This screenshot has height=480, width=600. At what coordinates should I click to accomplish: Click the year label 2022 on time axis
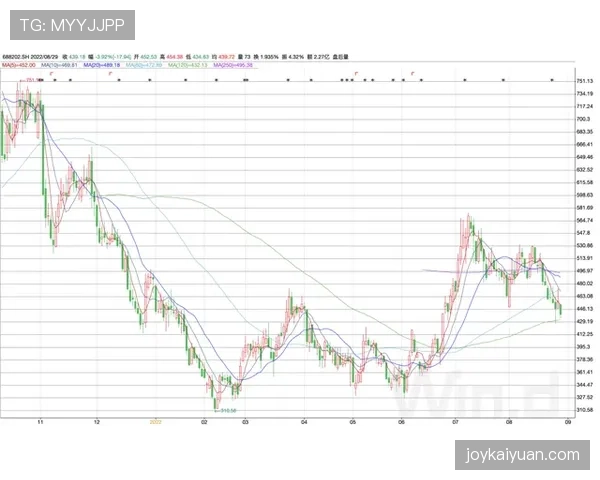155,422
